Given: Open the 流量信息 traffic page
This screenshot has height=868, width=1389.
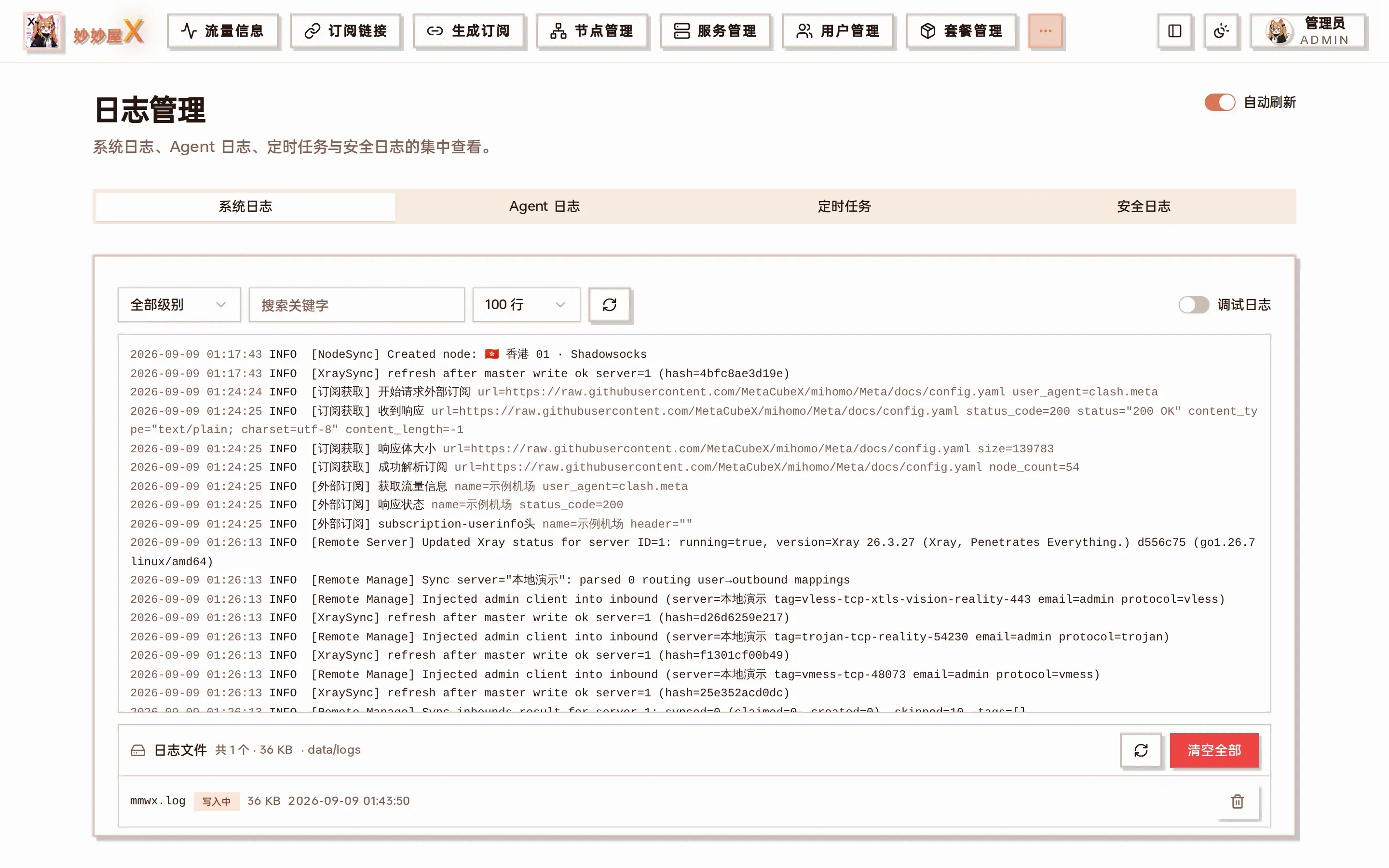Looking at the screenshot, I should pos(222,31).
